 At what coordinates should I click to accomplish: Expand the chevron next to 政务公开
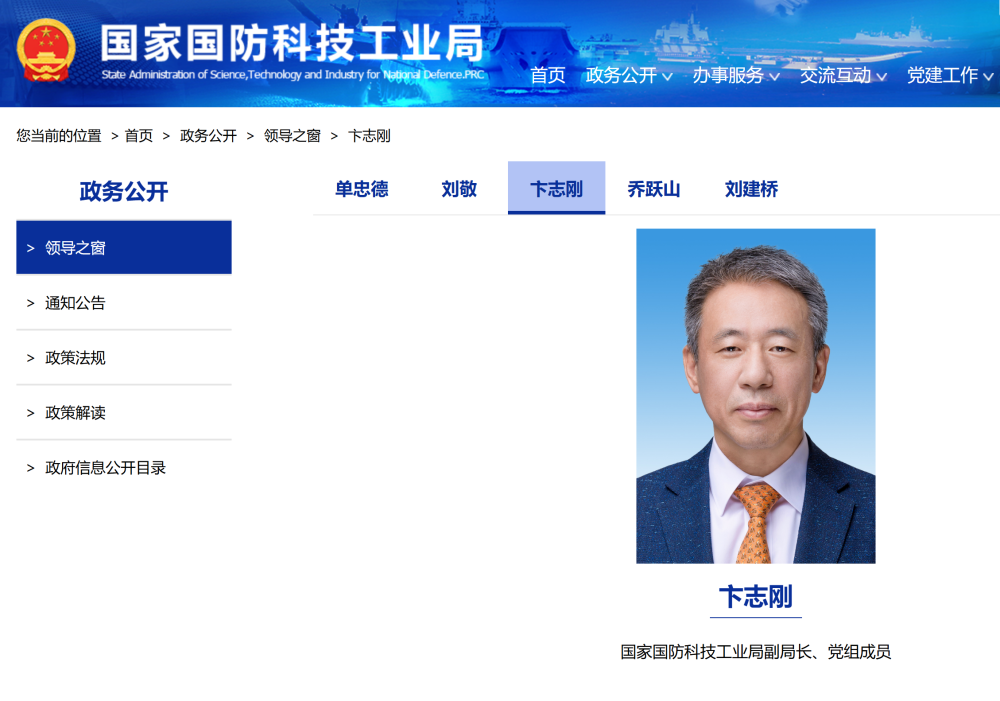coord(667,77)
